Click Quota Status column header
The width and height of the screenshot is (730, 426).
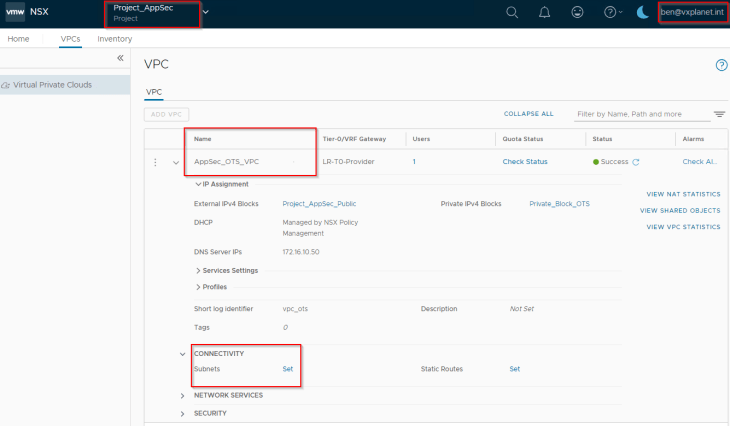click(522, 139)
